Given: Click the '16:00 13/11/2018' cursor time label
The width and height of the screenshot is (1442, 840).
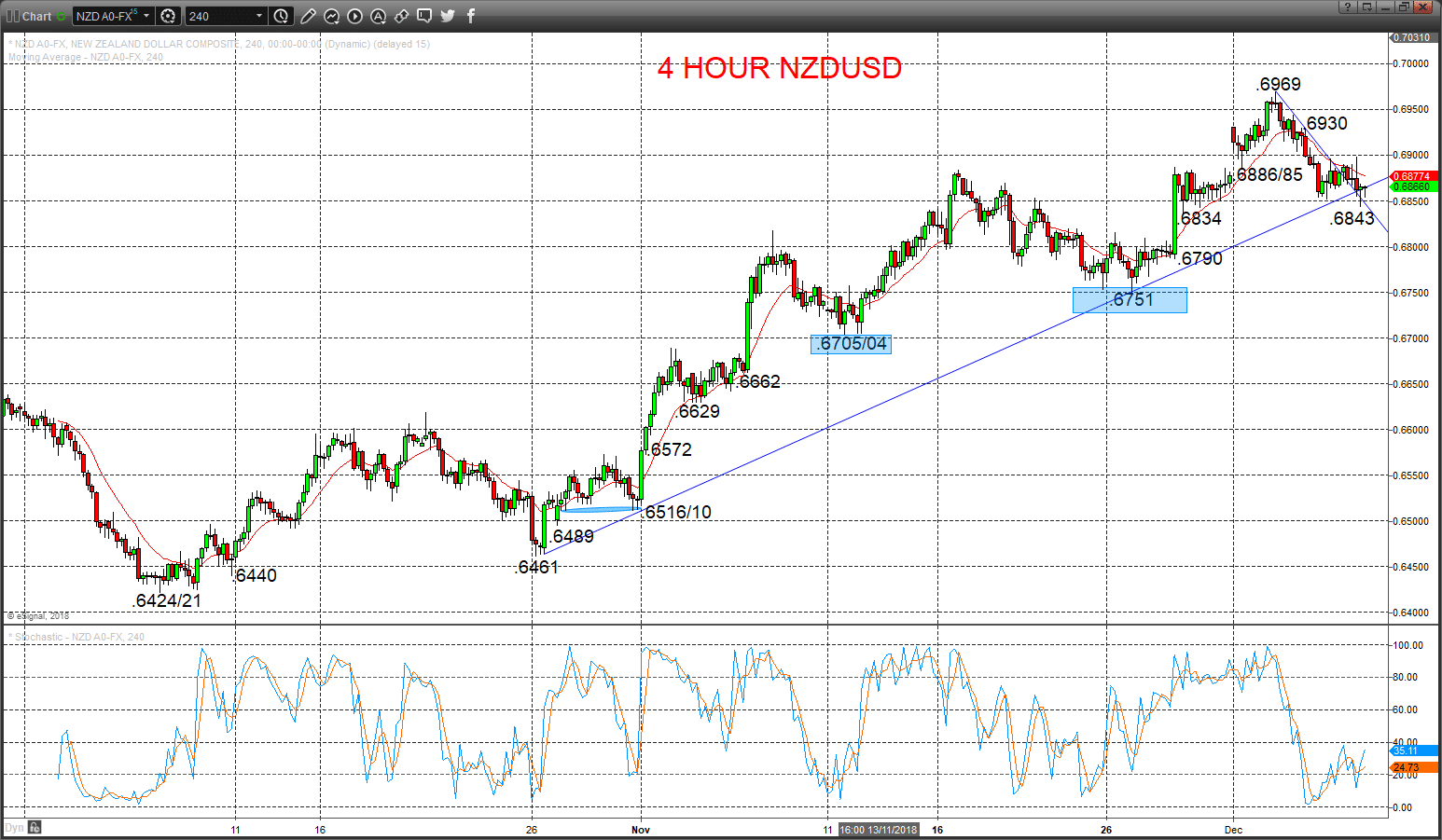Looking at the screenshot, I should coord(879,830).
